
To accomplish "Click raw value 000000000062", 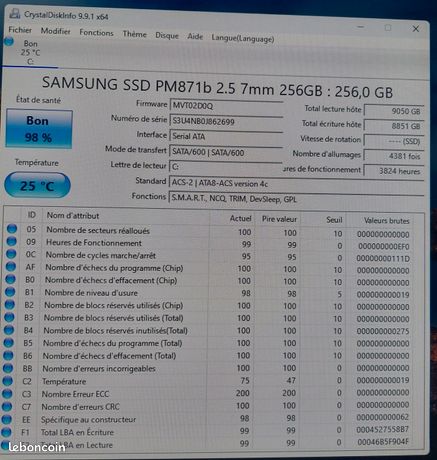I will coord(383,417).
